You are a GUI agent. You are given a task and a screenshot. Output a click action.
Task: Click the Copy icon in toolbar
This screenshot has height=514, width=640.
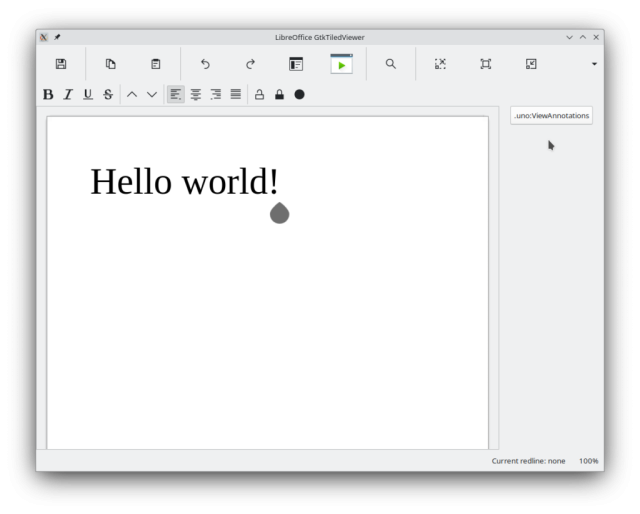coord(111,64)
